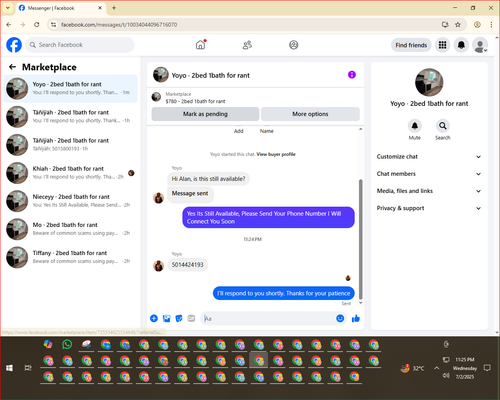Click the back arrow next to Marketplace
Image resolution: width=500 pixels, height=400 pixels.
tap(12, 67)
